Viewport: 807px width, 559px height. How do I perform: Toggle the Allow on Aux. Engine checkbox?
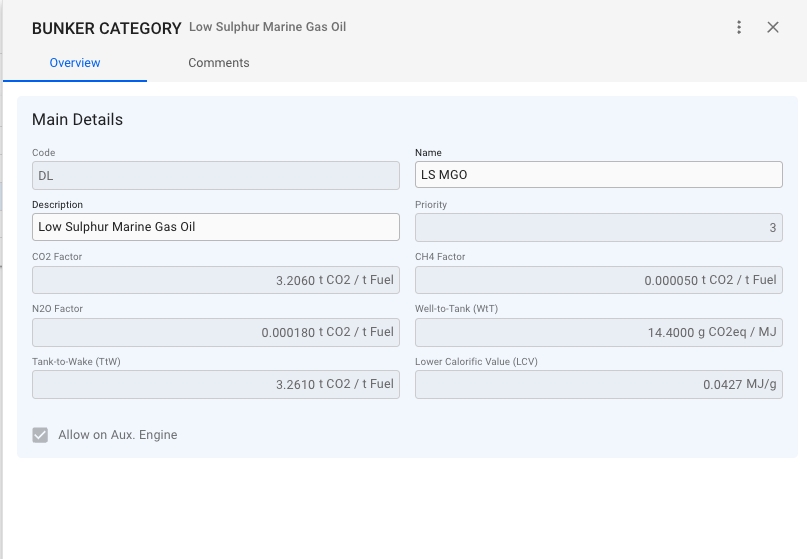(40, 435)
